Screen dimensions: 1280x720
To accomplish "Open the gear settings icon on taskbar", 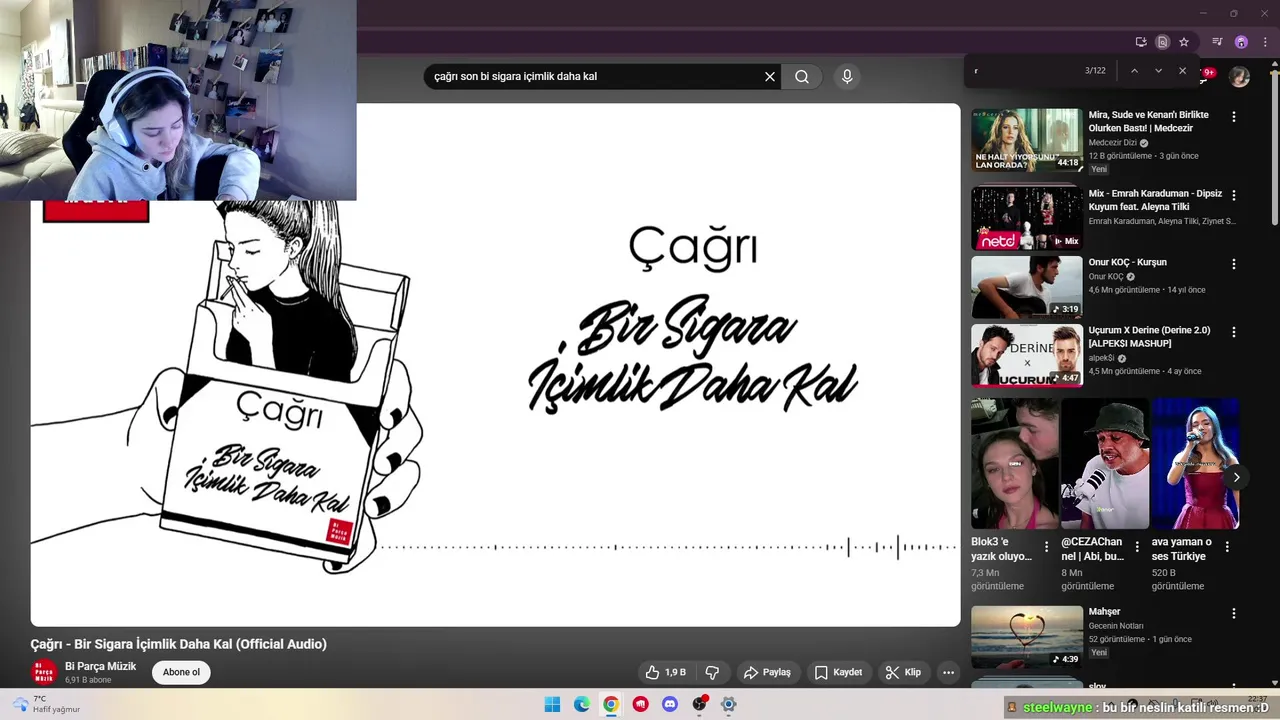I will tap(729, 704).
